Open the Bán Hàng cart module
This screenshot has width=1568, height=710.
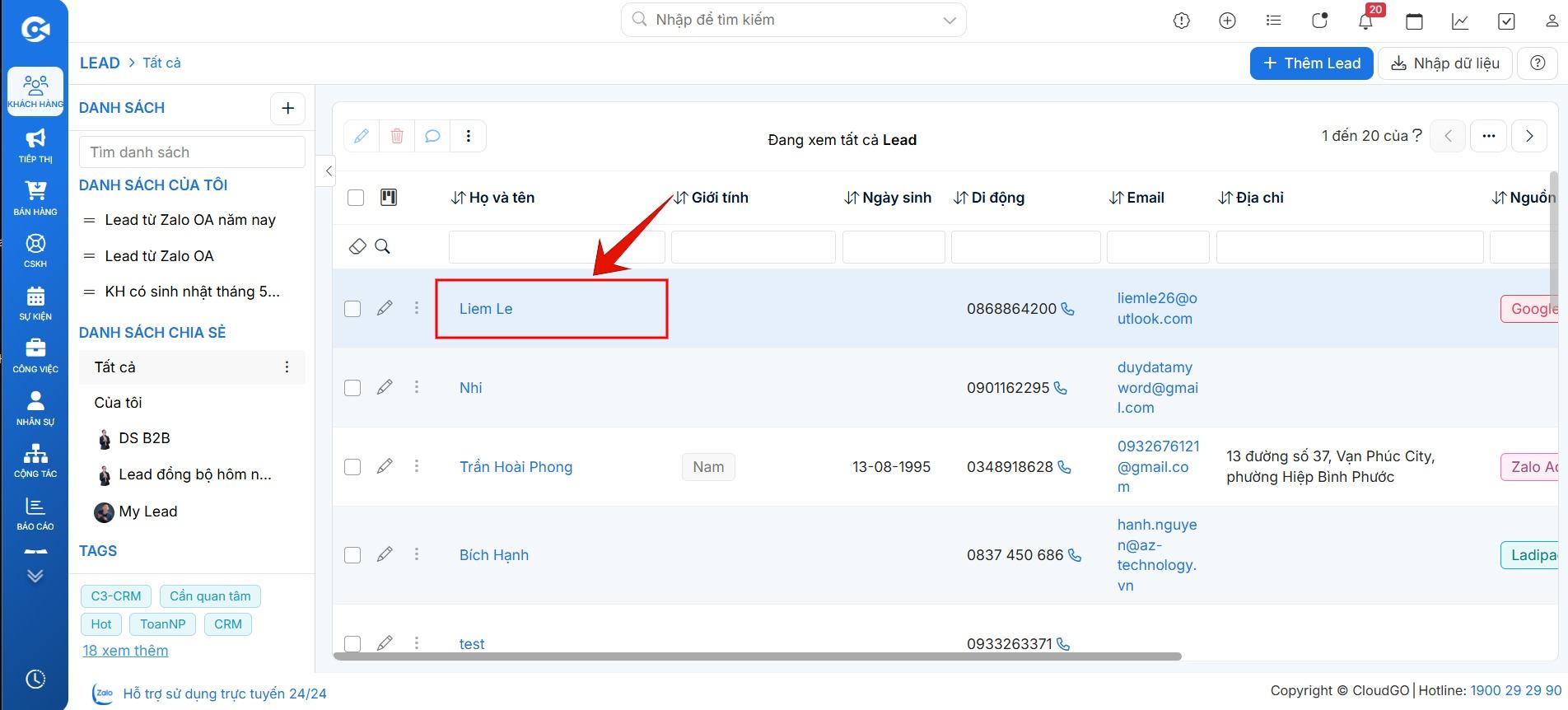pos(35,199)
